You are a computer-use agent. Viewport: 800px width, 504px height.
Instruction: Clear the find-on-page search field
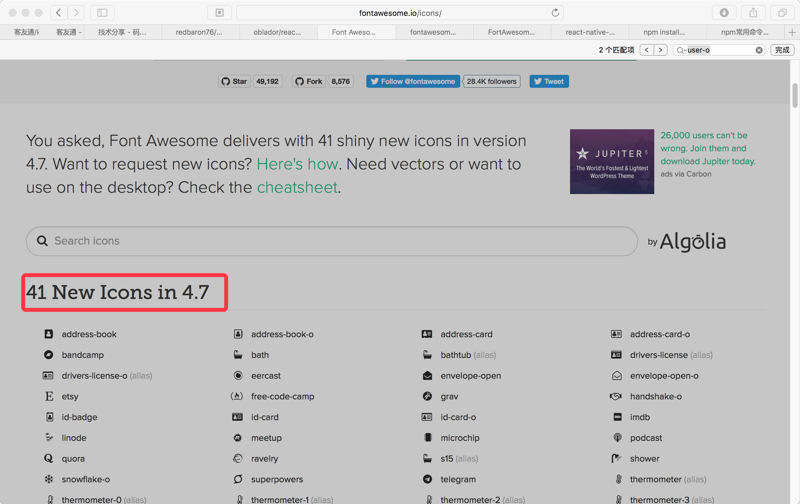point(759,50)
